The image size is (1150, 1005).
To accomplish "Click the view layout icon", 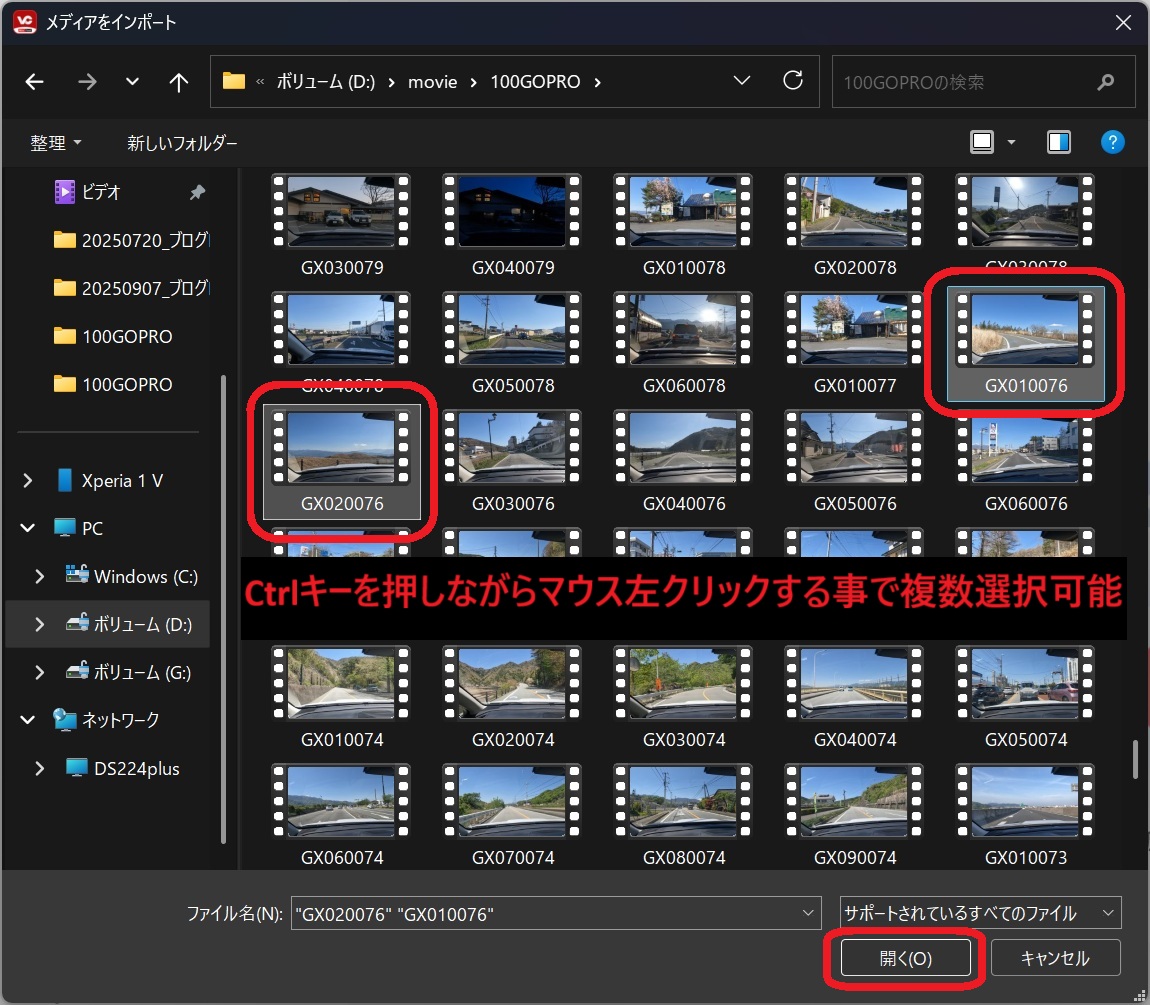I will 982,142.
